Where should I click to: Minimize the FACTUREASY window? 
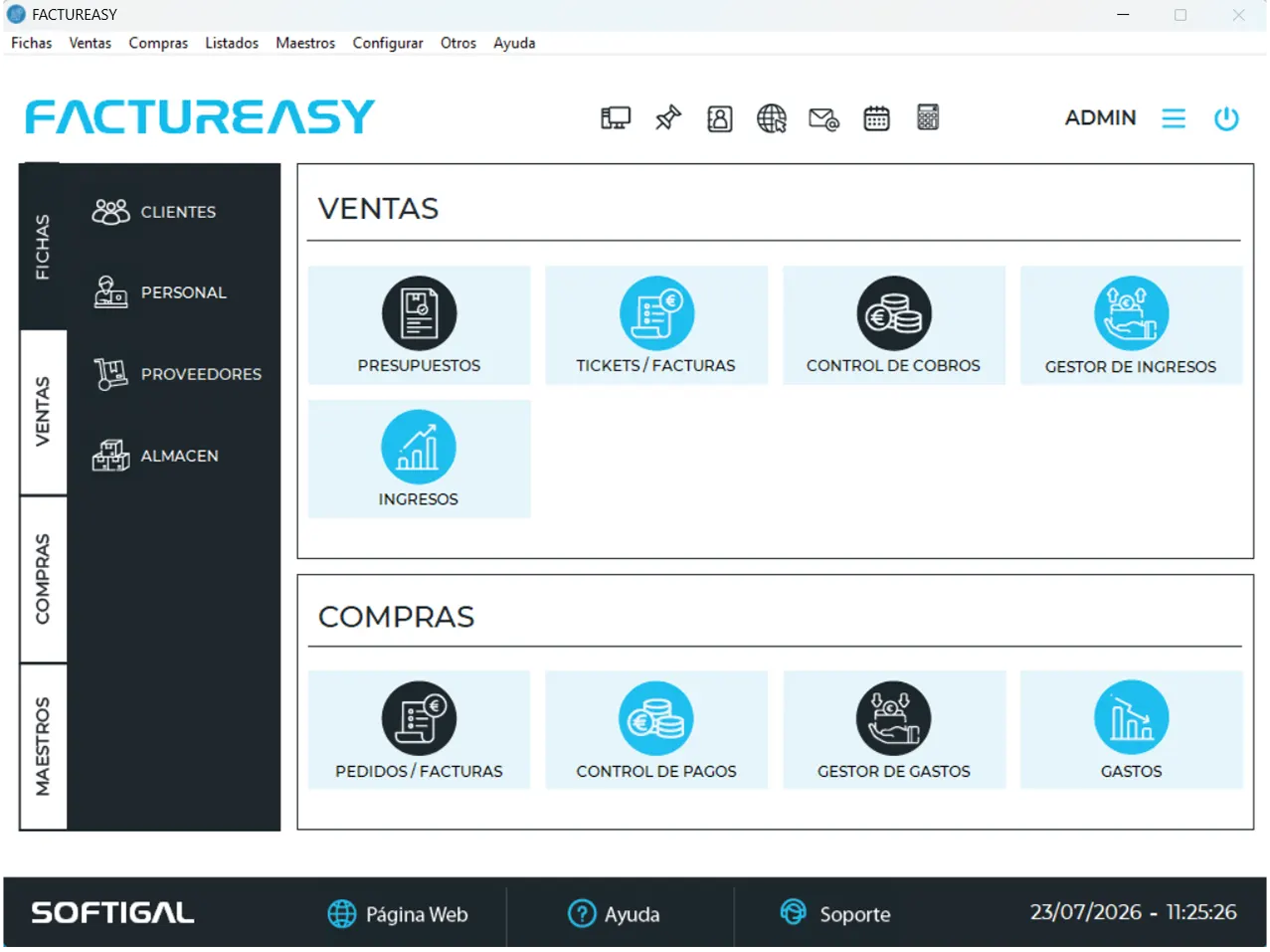pos(1123,15)
